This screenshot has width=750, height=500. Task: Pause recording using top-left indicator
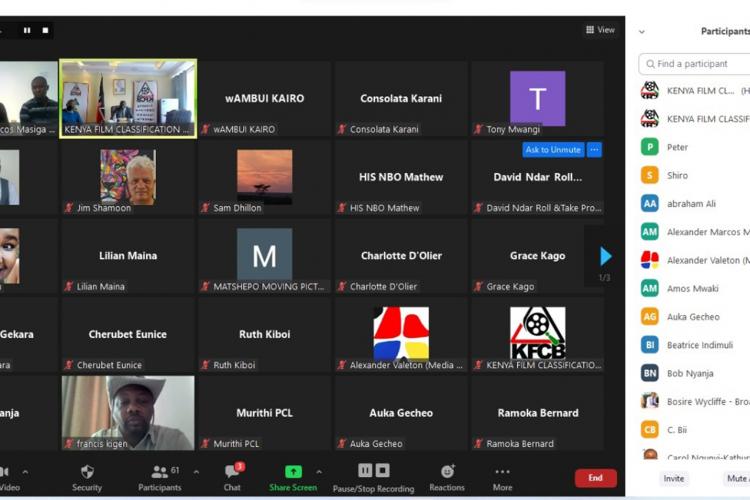(x=27, y=30)
